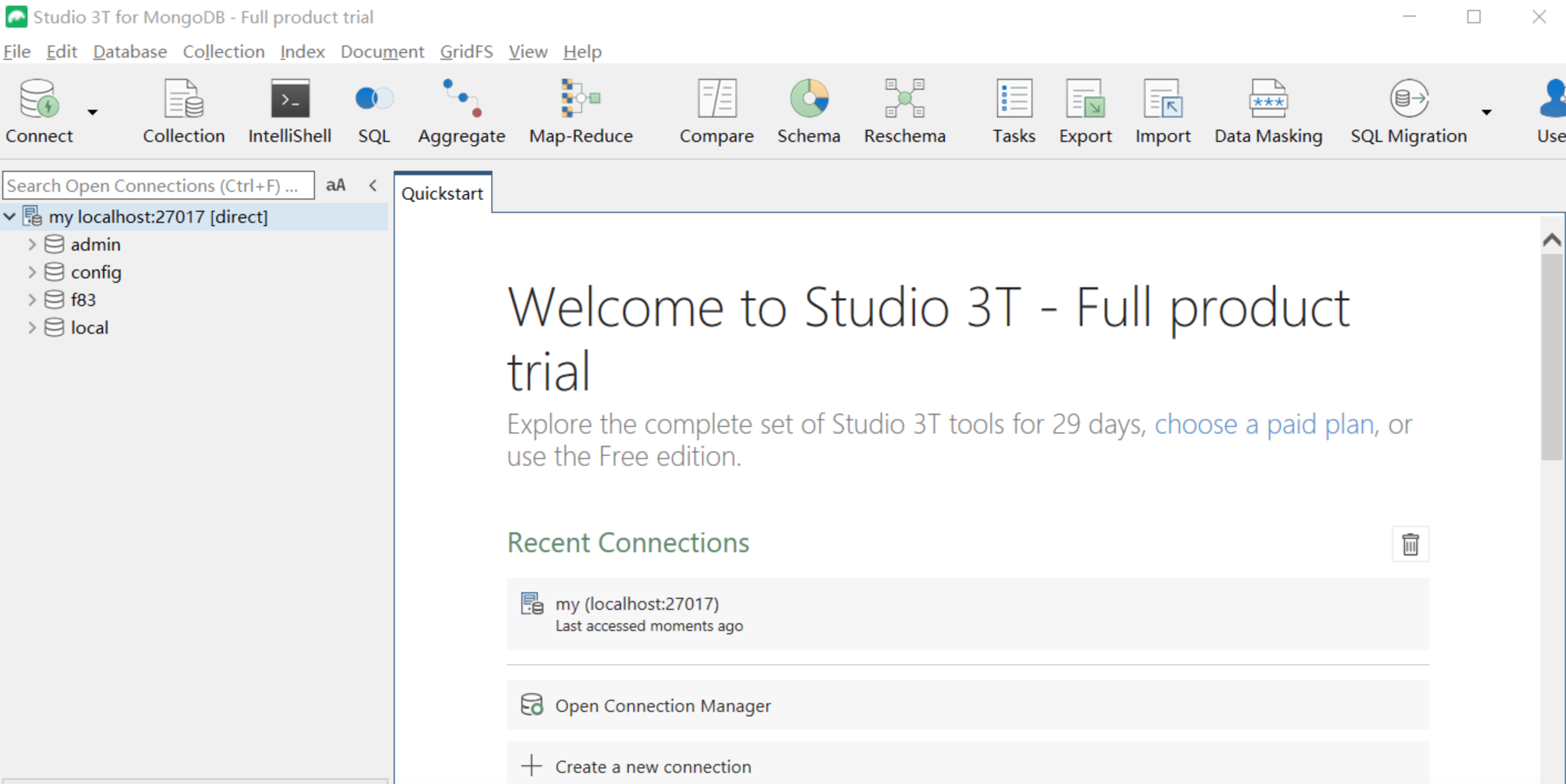
Task: Open the Index menu
Action: click(302, 52)
